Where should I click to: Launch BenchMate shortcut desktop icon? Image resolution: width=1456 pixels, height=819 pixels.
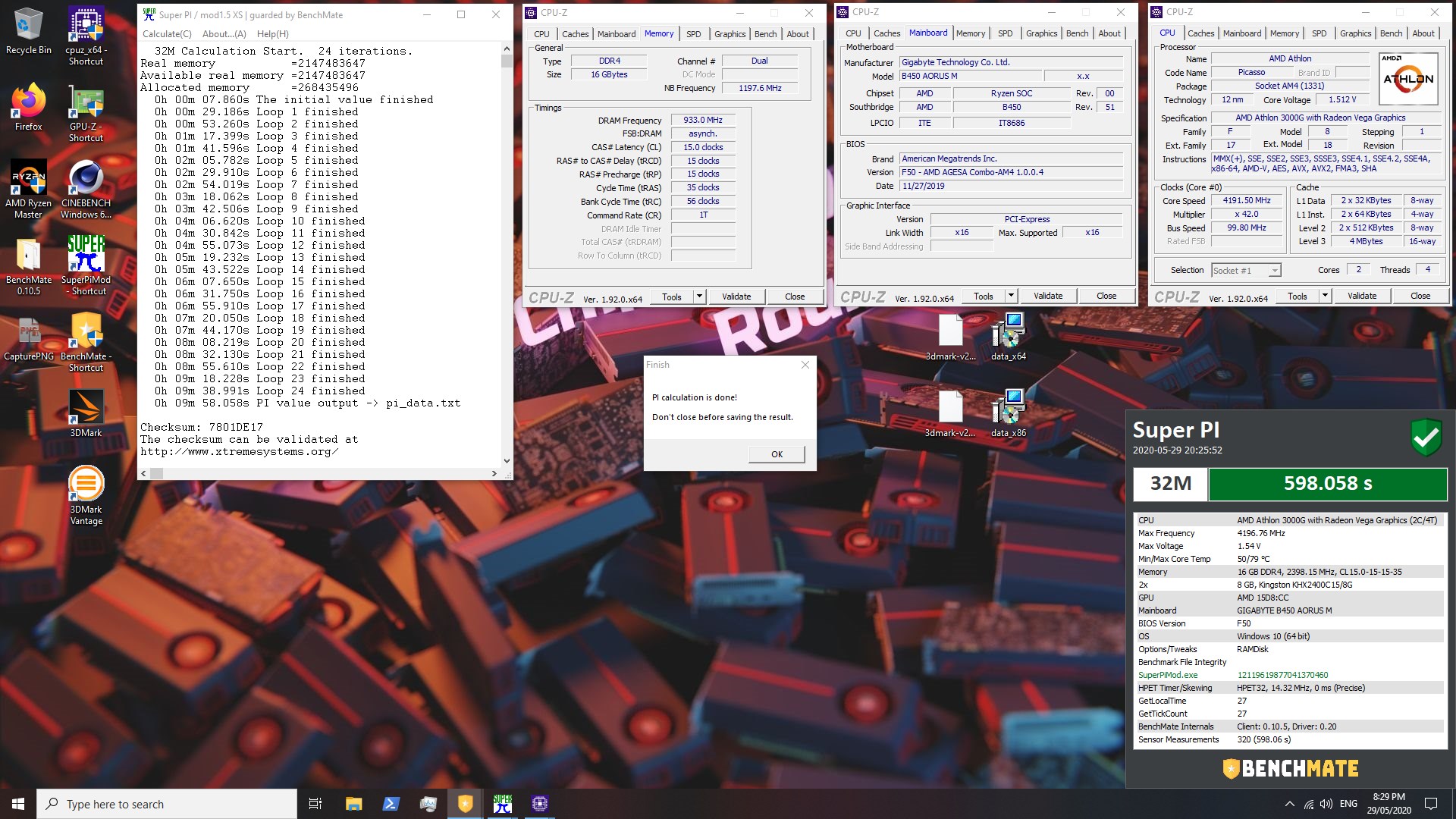pos(86,342)
